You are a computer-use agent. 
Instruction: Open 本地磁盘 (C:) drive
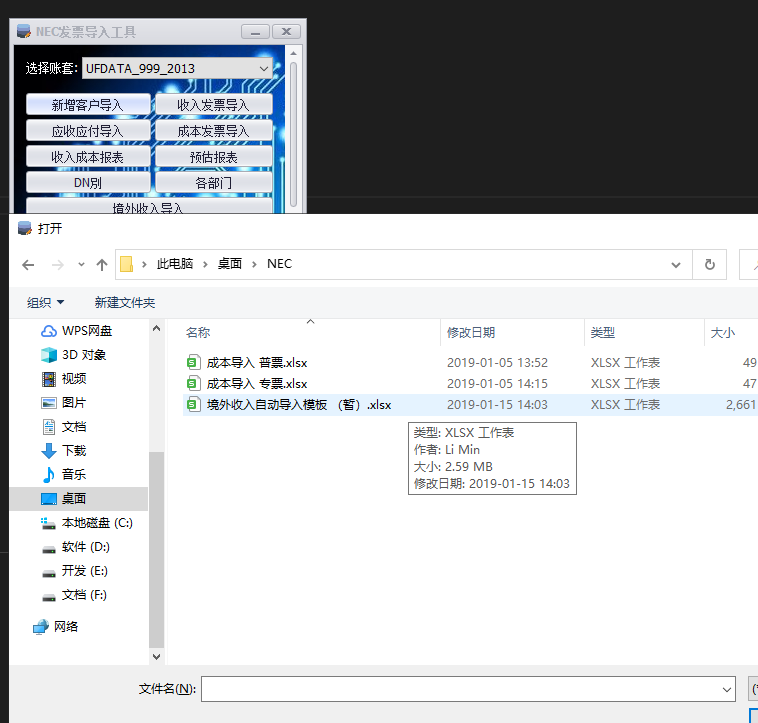point(87,523)
